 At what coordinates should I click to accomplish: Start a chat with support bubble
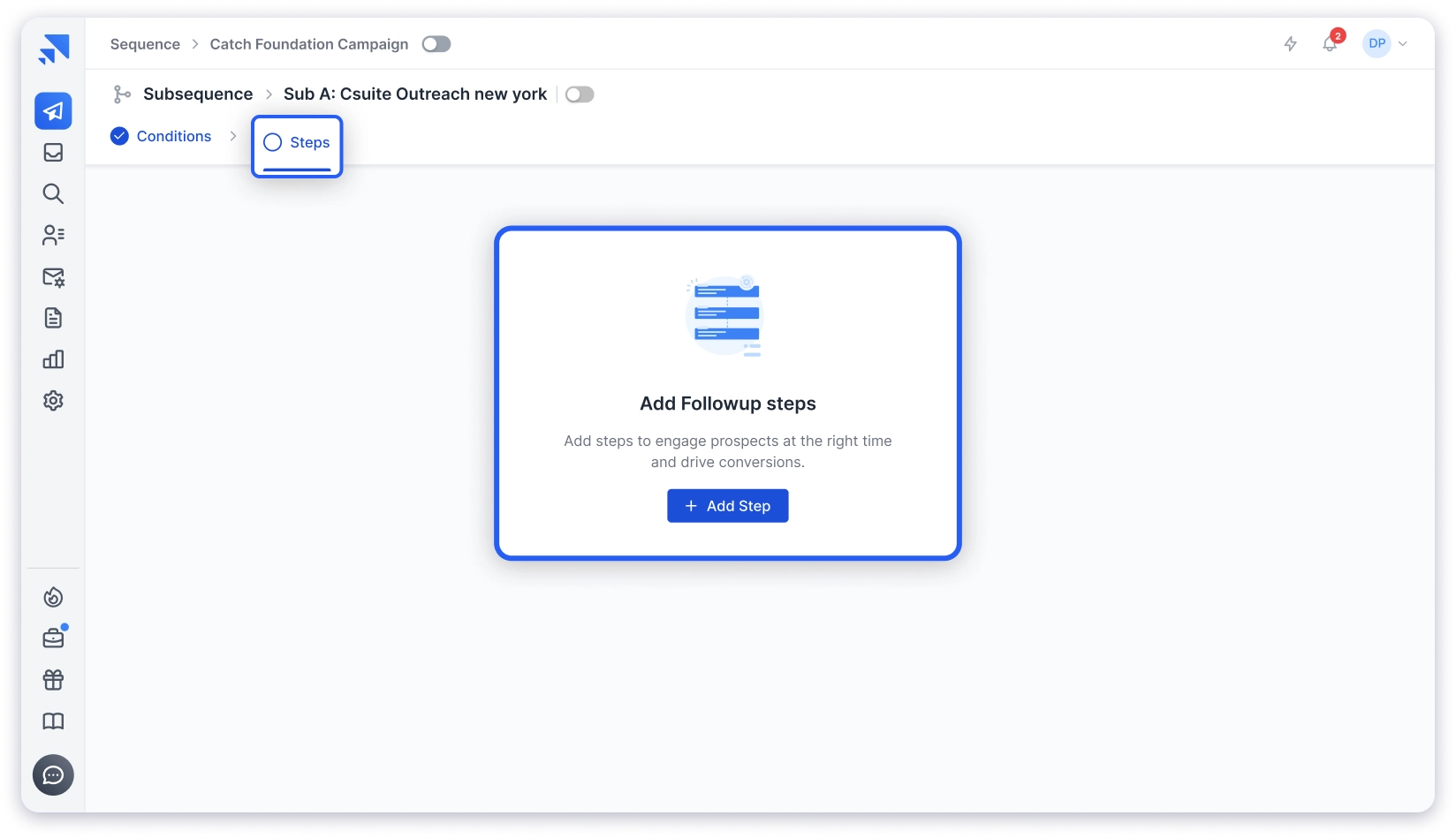pos(53,774)
